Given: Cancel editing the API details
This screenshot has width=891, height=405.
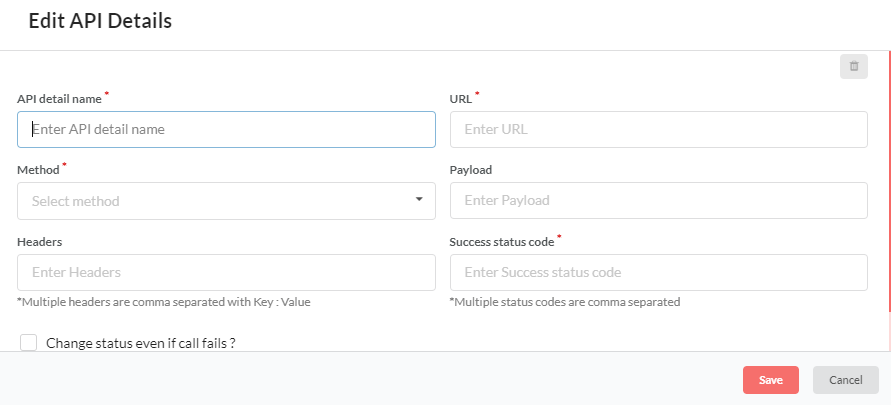Looking at the screenshot, I should pos(846,380).
